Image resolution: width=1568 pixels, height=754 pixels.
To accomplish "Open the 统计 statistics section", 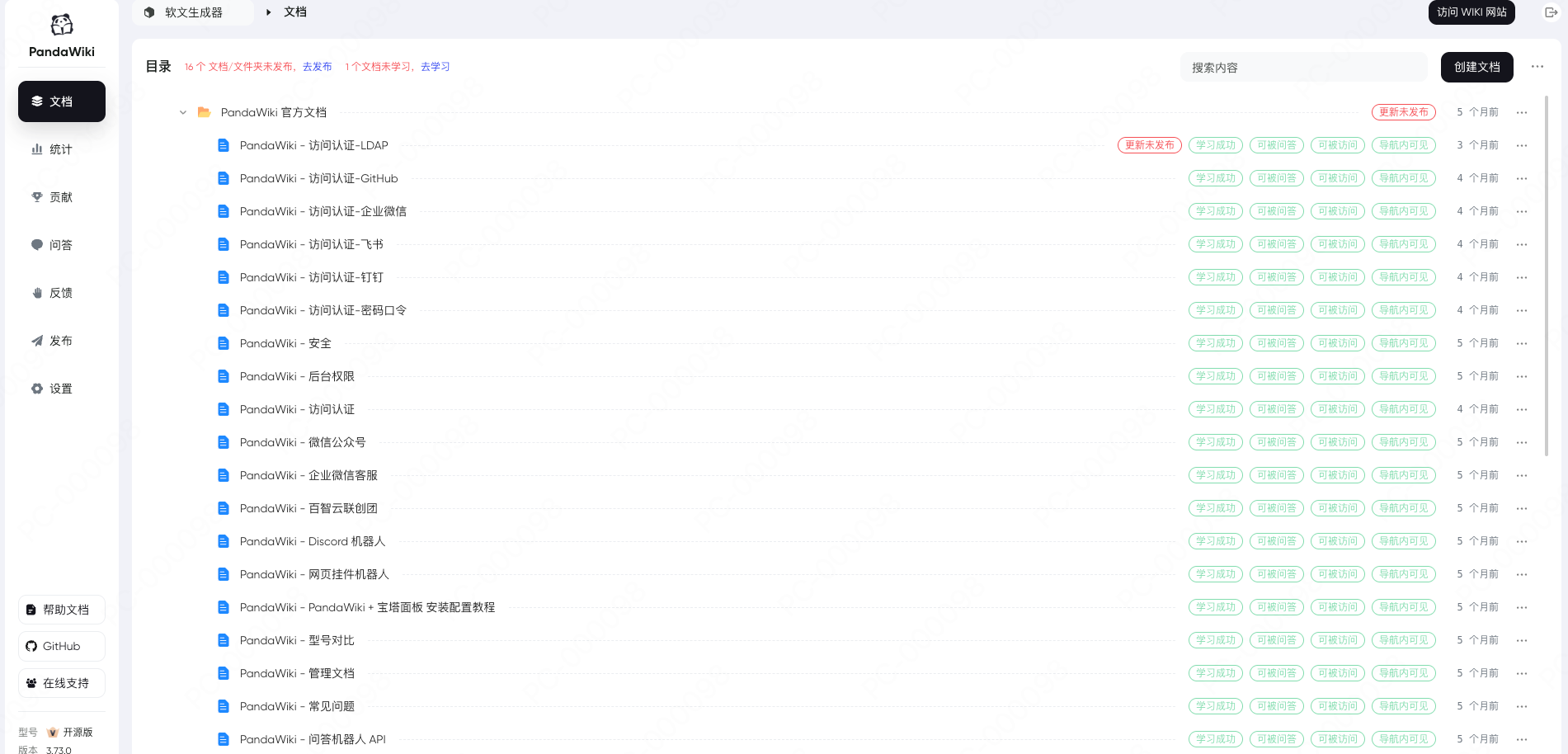I will click(62, 149).
